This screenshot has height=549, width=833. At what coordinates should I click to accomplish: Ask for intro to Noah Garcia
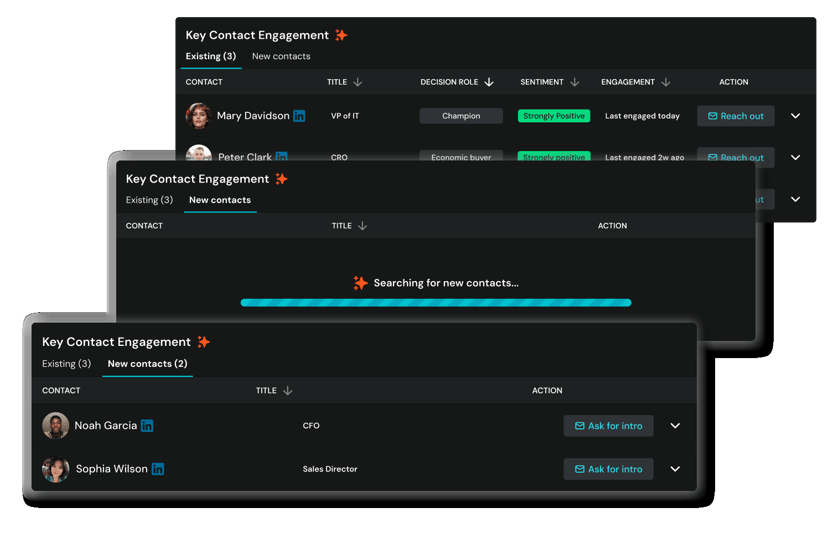[609, 426]
